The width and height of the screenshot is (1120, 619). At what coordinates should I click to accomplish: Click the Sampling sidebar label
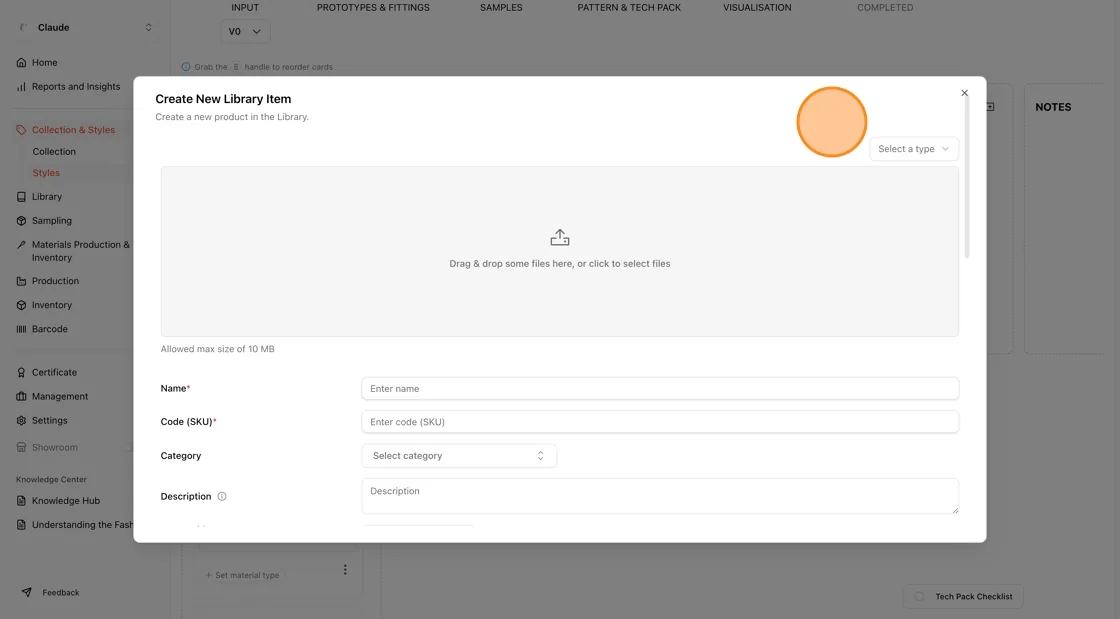coord(52,221)
